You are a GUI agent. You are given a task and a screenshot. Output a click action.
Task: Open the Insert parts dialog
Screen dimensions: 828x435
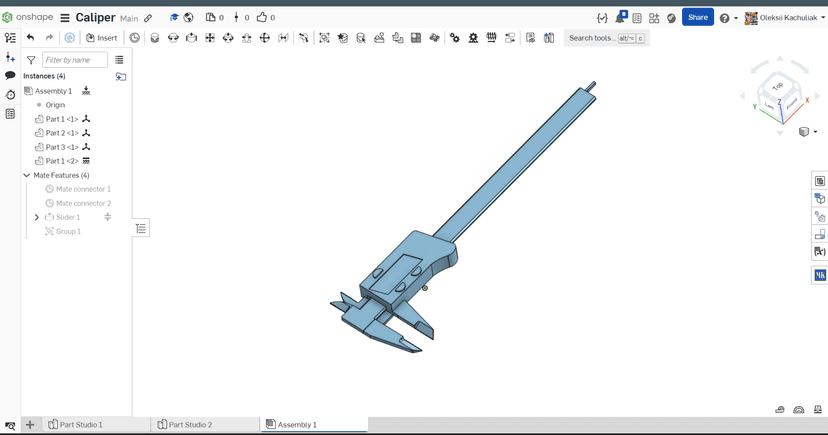pos(101,38)
